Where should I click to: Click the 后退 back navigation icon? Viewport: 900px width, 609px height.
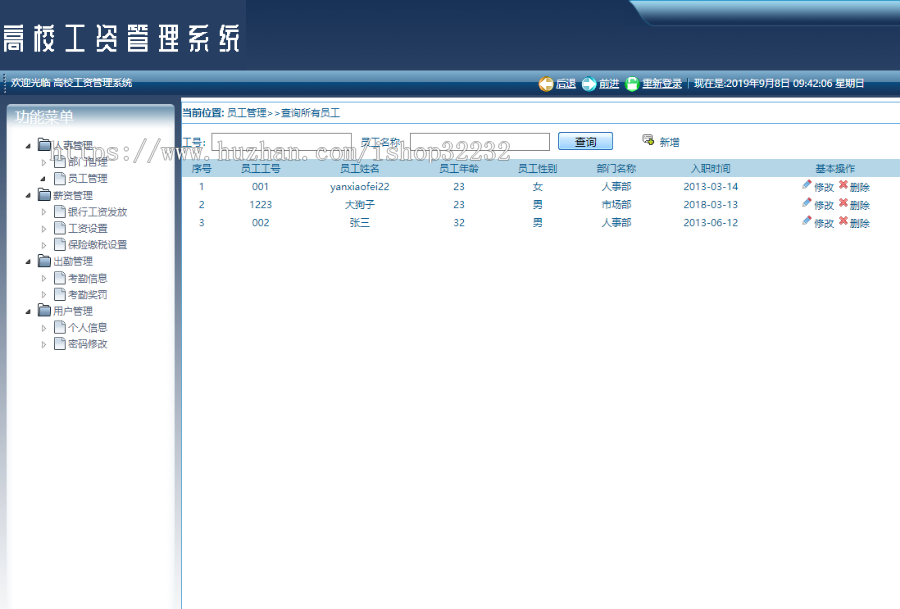pos(545,84)
